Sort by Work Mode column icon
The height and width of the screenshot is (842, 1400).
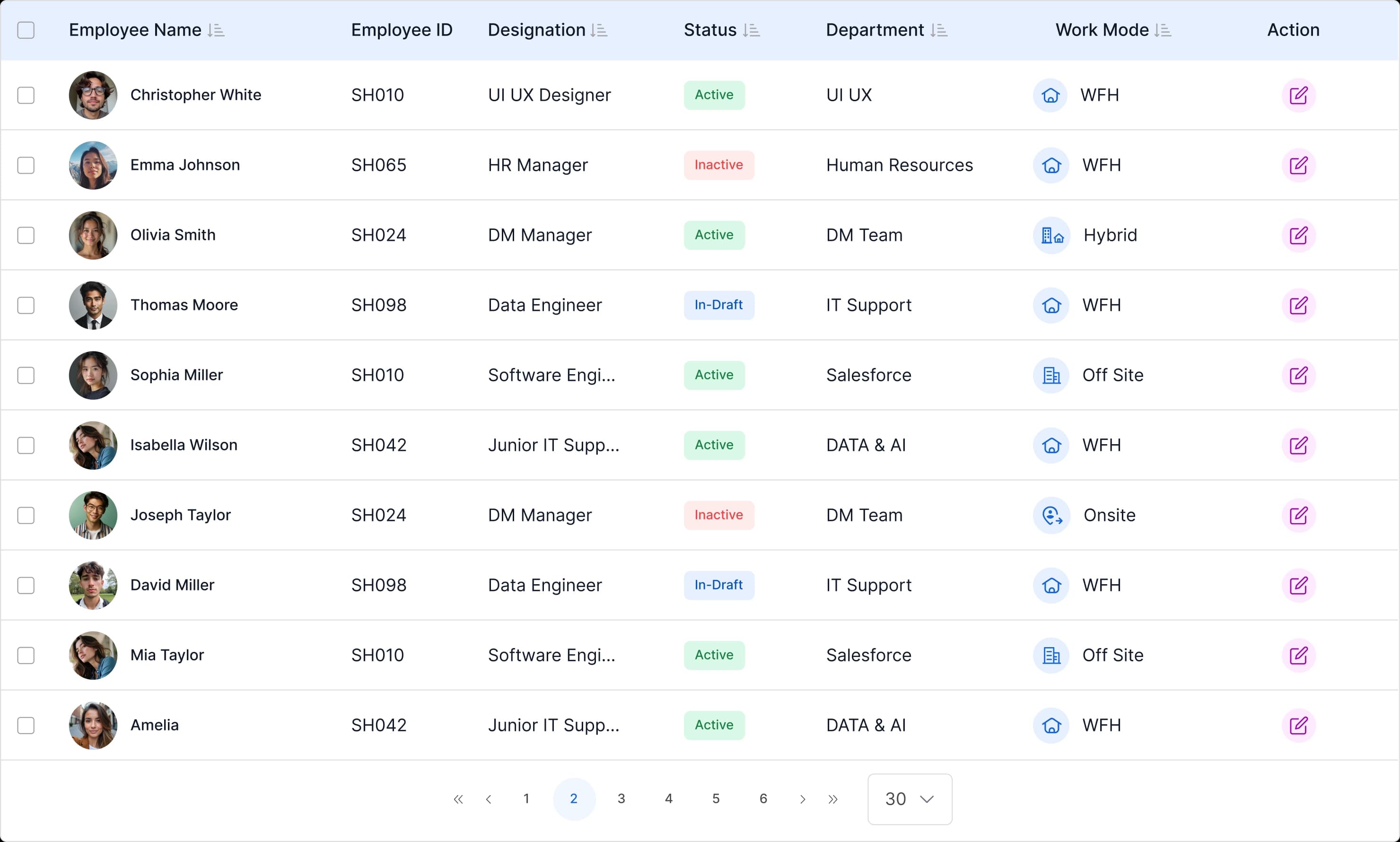[x=1162, y=30]
